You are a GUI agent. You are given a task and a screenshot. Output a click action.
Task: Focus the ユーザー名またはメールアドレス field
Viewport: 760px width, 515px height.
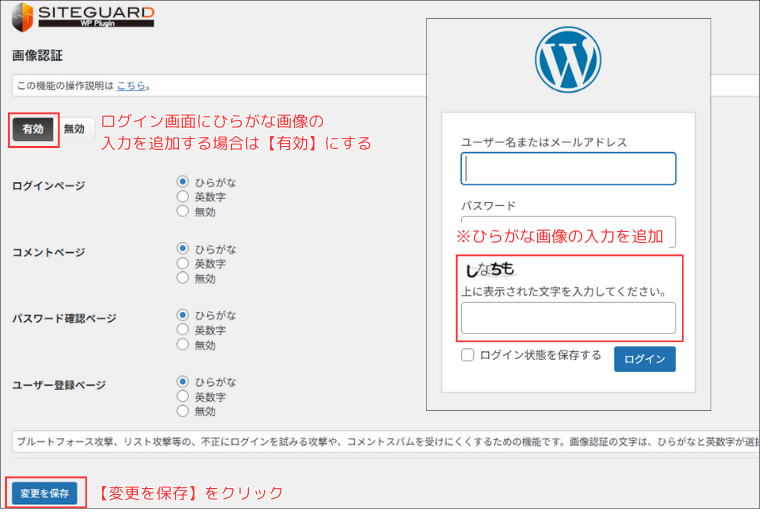coord(568,169)
